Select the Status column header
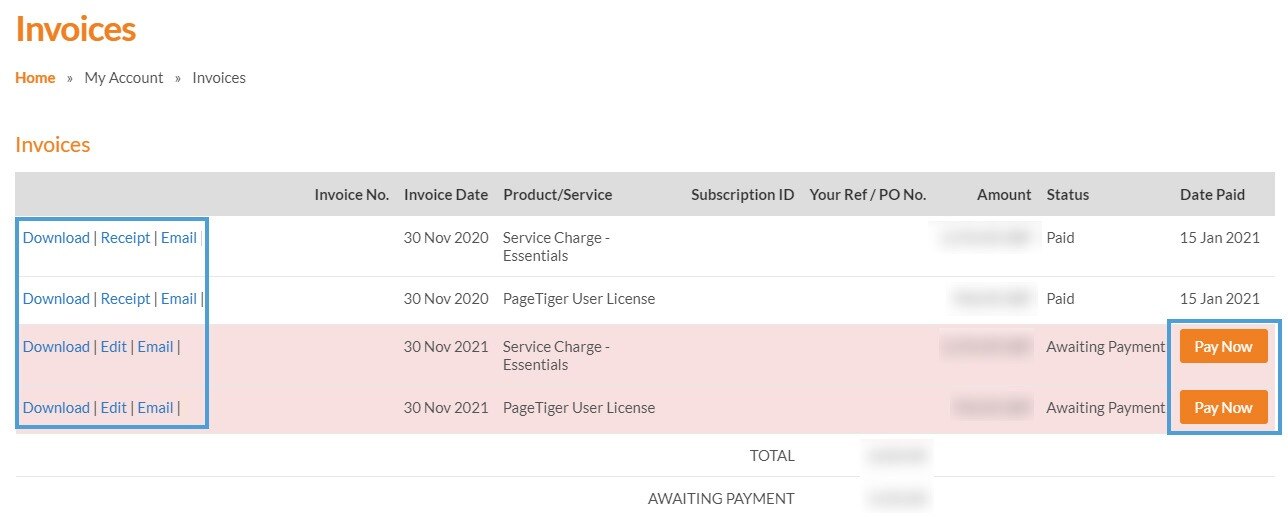The height and width of the screenshot is (517, 1288). (x=1068, y=195)
